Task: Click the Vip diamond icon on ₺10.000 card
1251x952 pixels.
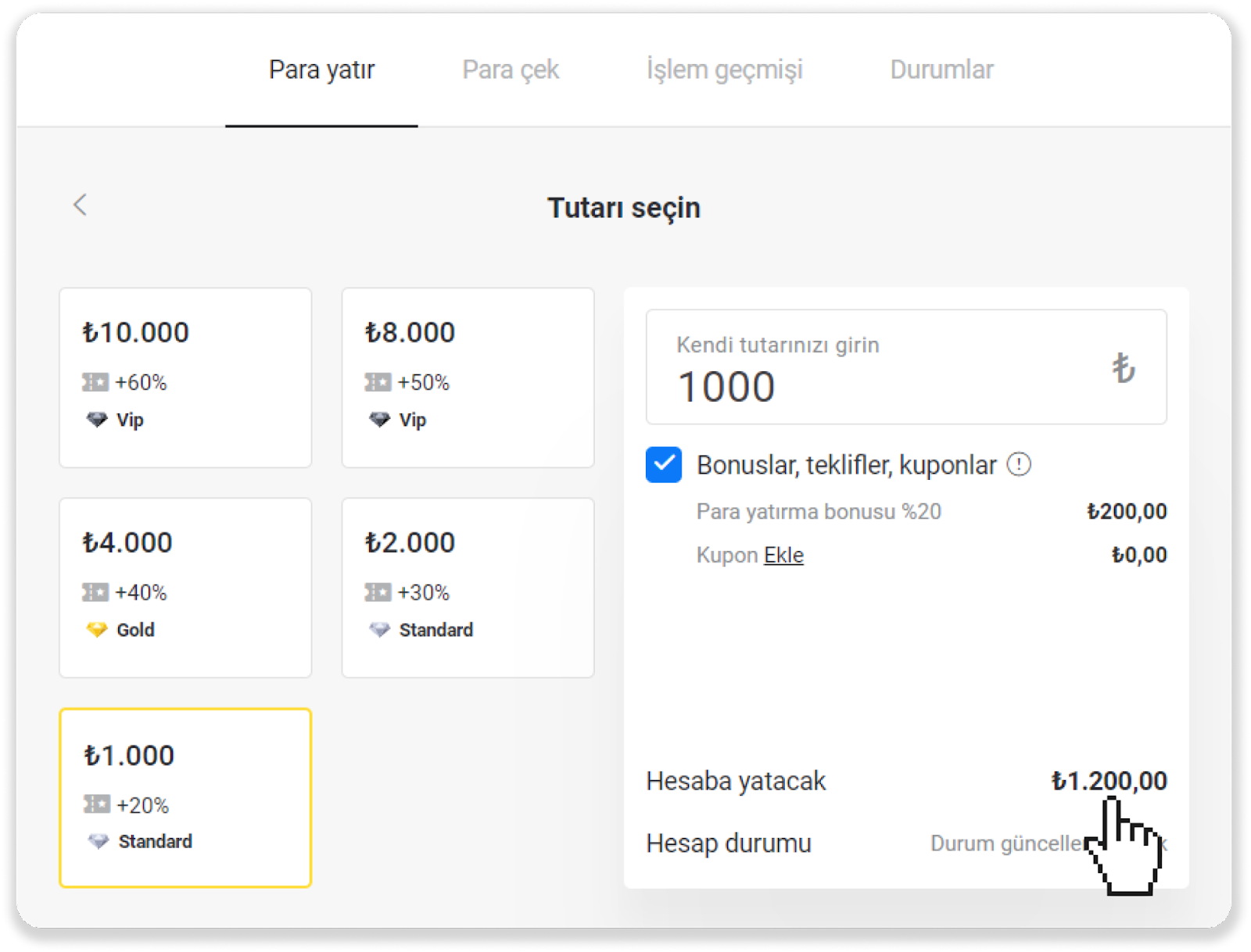Action: pos(97,420)
